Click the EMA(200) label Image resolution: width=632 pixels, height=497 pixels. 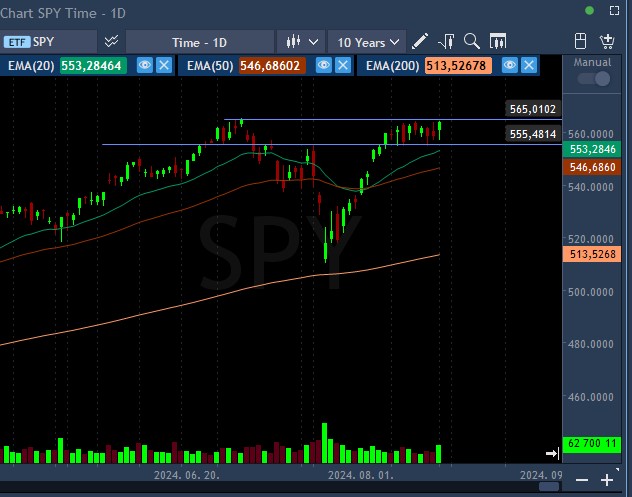tap(393, 66)
